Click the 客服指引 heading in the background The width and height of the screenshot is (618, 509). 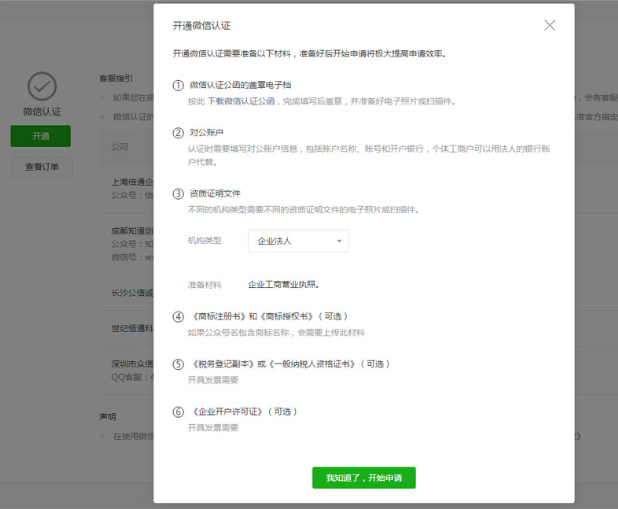pos(116,78)
